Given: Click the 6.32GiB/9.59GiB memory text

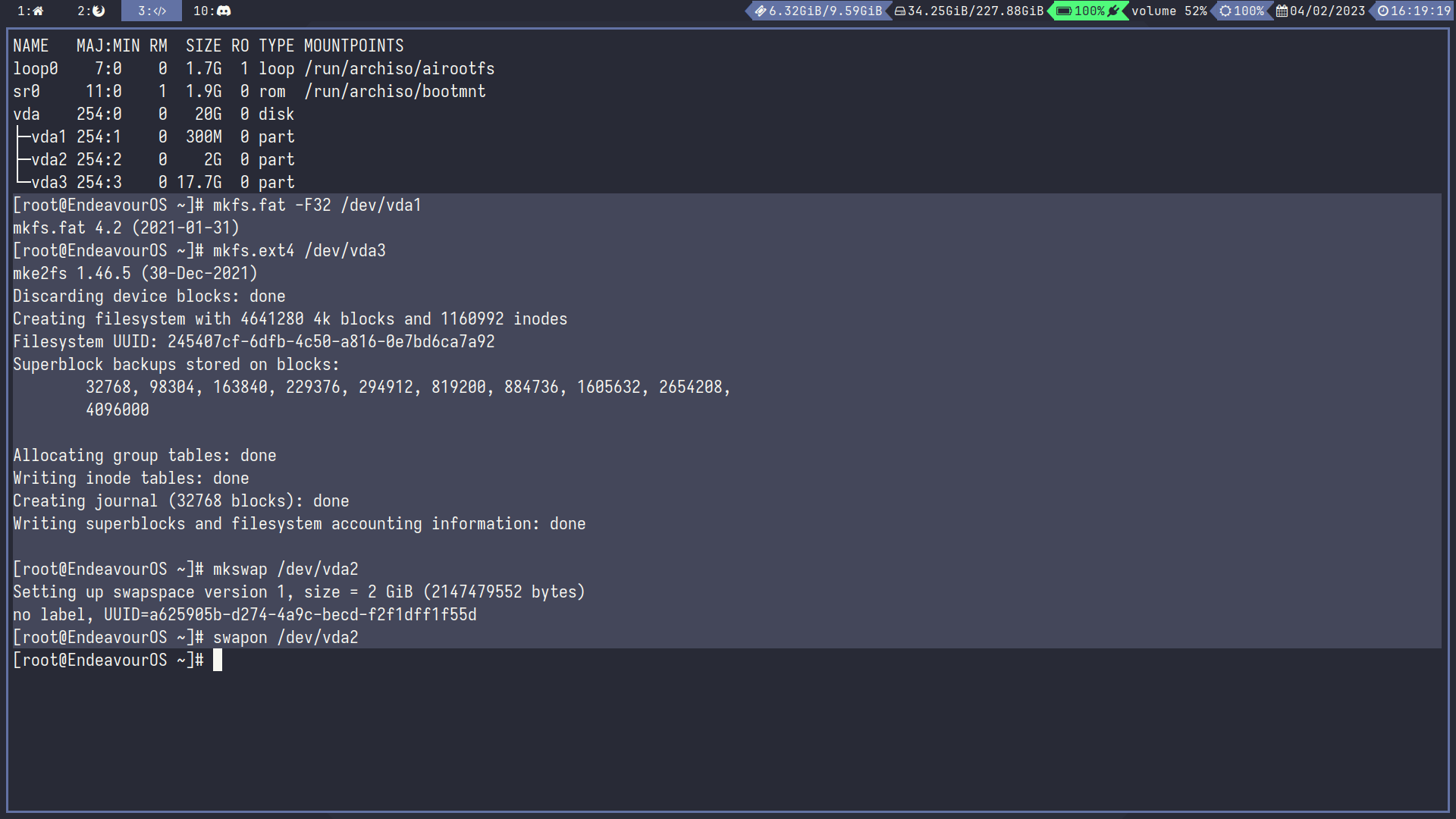Looking at the screenshot, I should (x=825, y=11).
